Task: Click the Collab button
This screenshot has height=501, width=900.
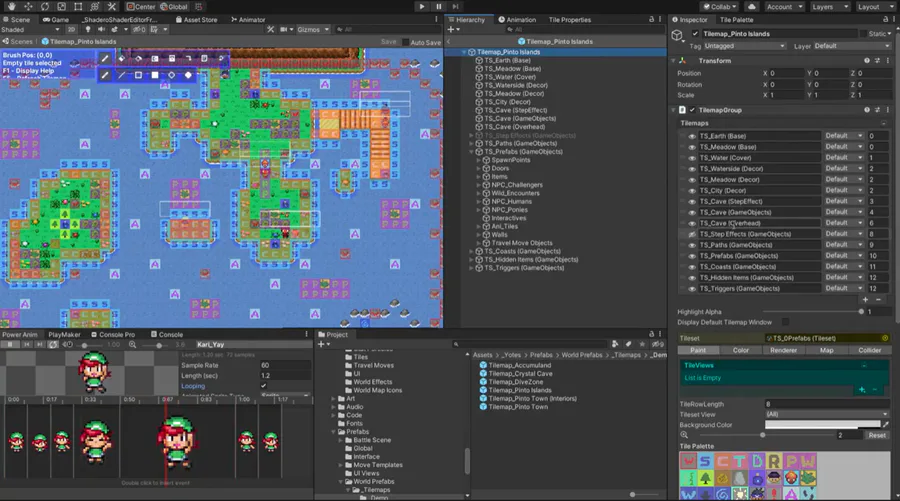Action: coord(720,6)
